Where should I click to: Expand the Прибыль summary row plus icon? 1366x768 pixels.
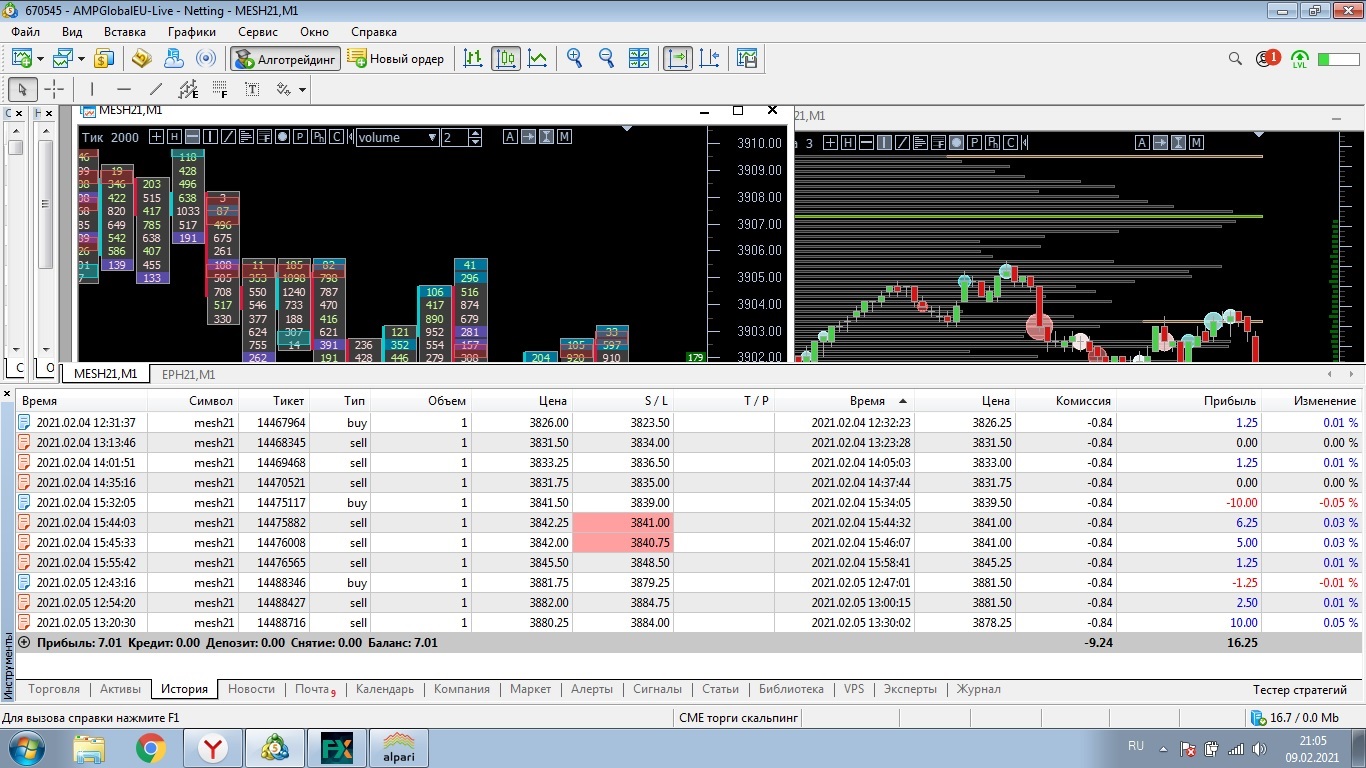pos(24,643)
